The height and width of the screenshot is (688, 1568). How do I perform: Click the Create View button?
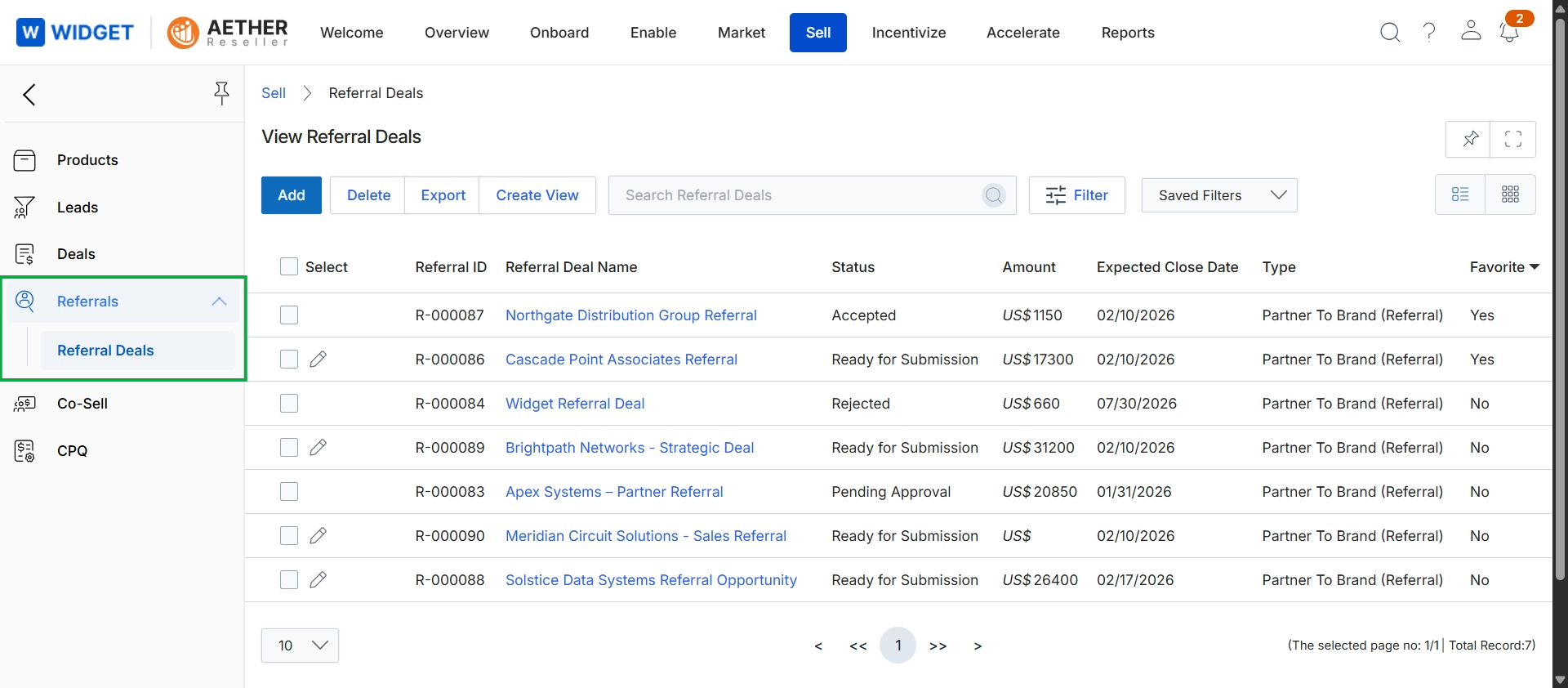[537, 195]
